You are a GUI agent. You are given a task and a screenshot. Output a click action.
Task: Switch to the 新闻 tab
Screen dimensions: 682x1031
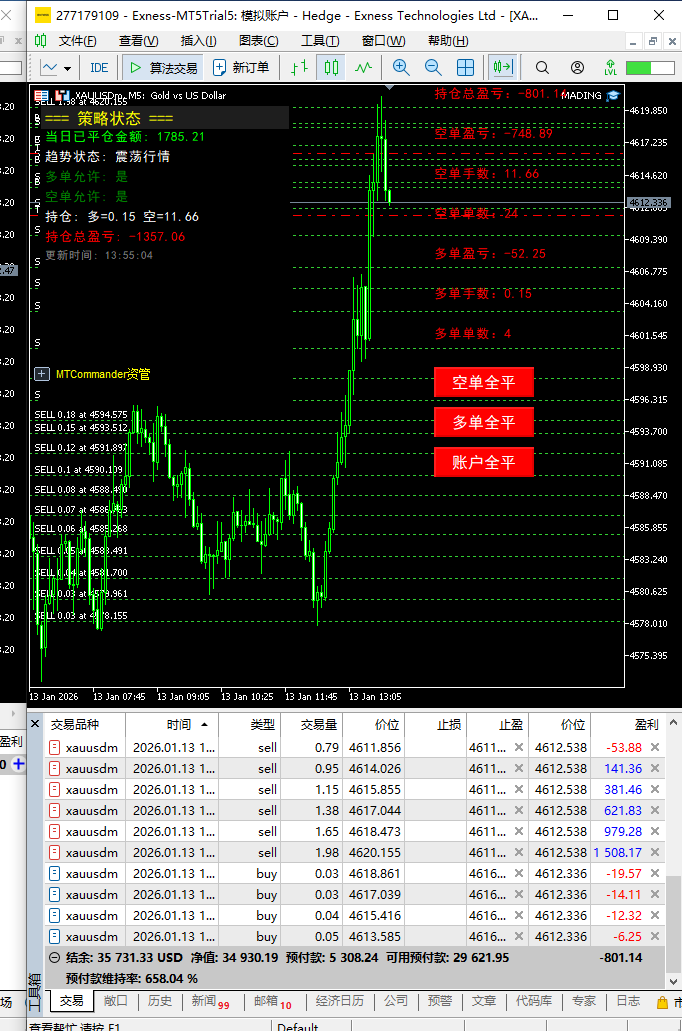tap(210, 1001)
